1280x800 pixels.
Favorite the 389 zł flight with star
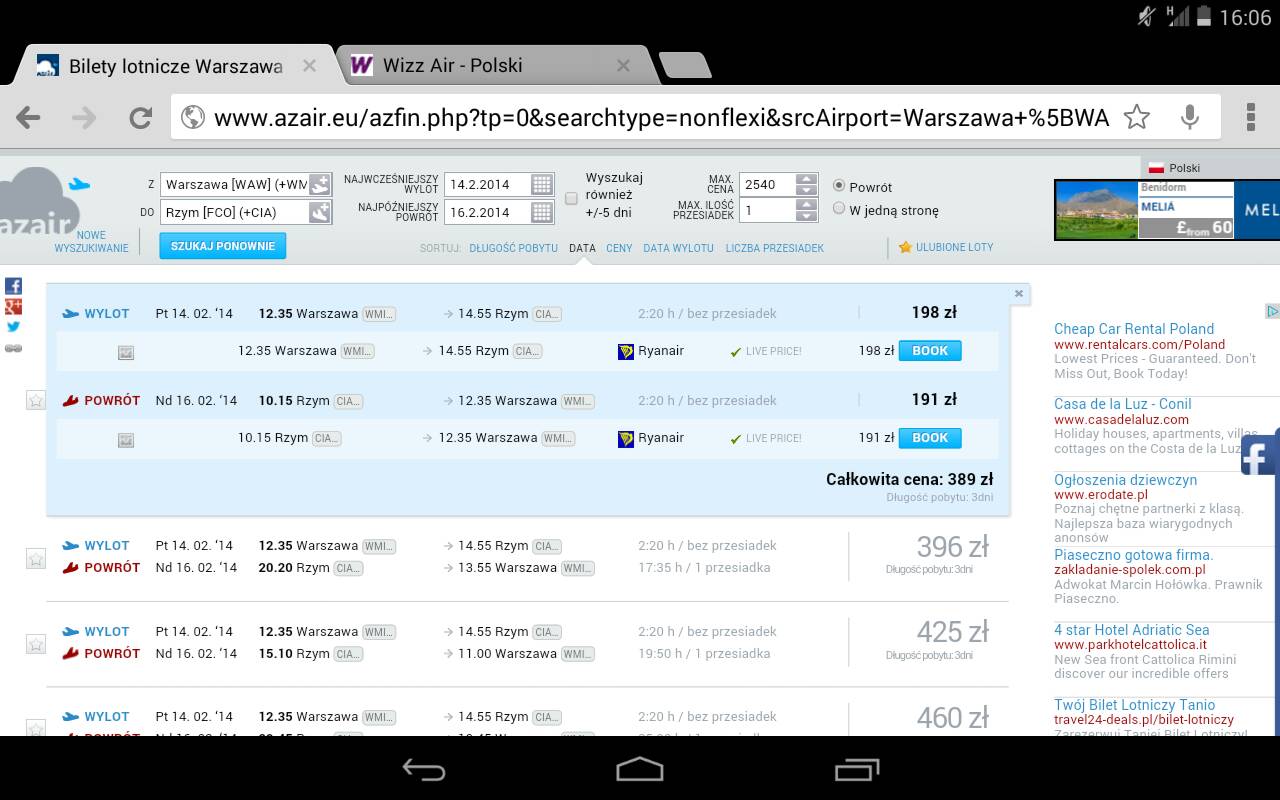point(36,400)
